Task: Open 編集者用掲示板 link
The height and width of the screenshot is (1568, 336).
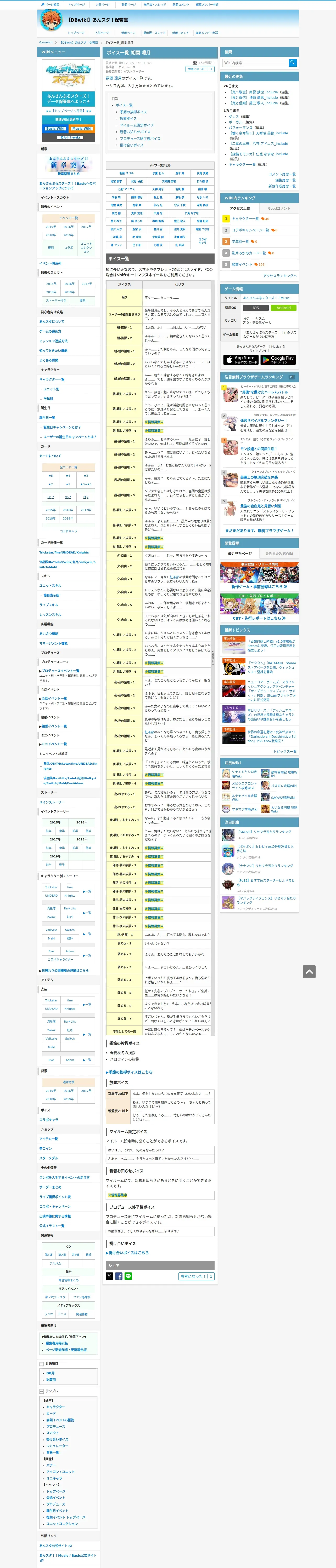Action: click(57, 1344)
